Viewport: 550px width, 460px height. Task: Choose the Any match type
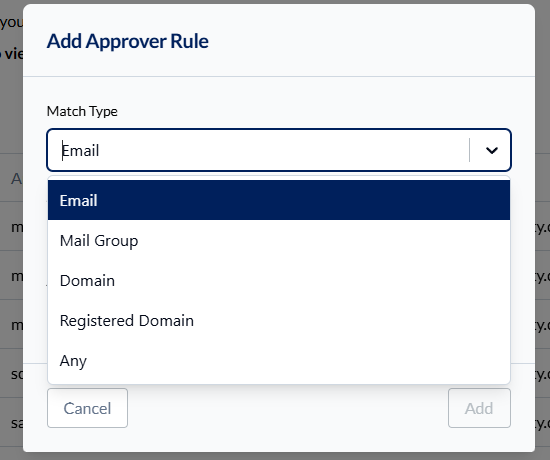[x=279, y=360]
